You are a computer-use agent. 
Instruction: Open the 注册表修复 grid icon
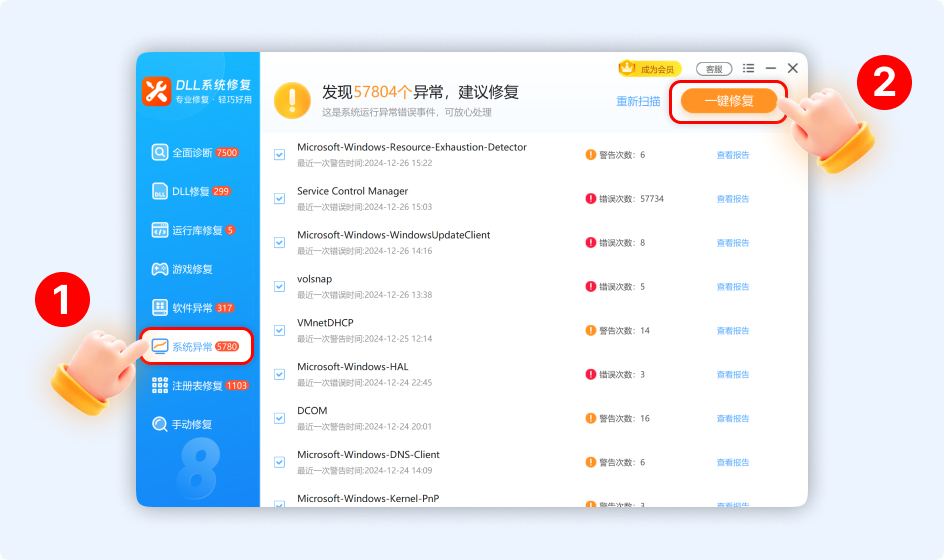160,385
